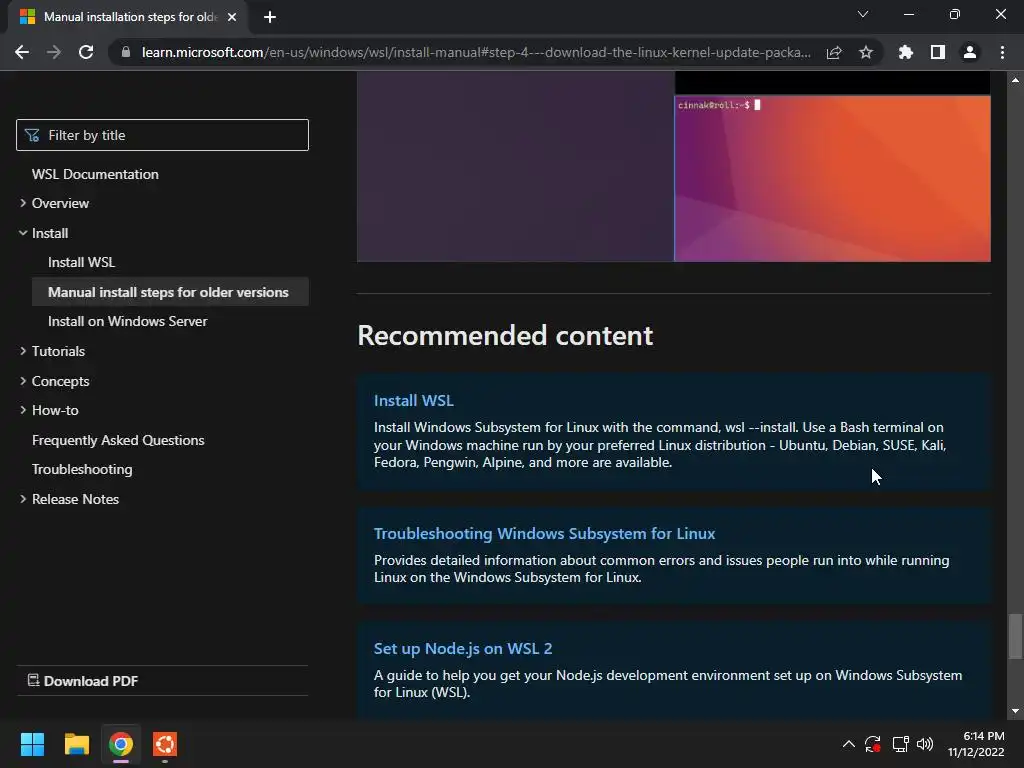Expand the Tutorials section chevron
The image size is (1024, 768).
pos(23,351)
